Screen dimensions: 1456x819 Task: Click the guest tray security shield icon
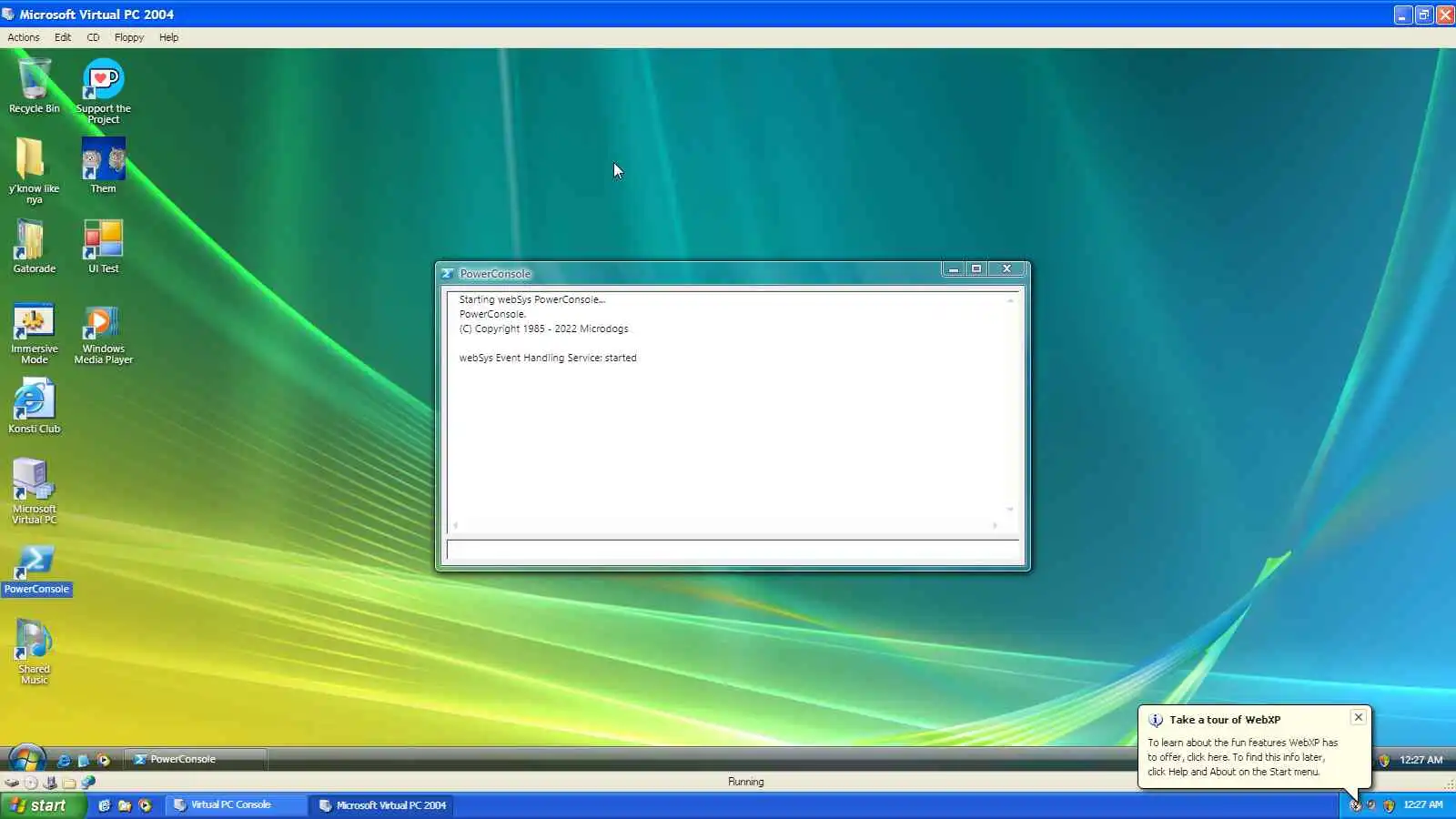pyautogui.click(x=1384, y=760)
